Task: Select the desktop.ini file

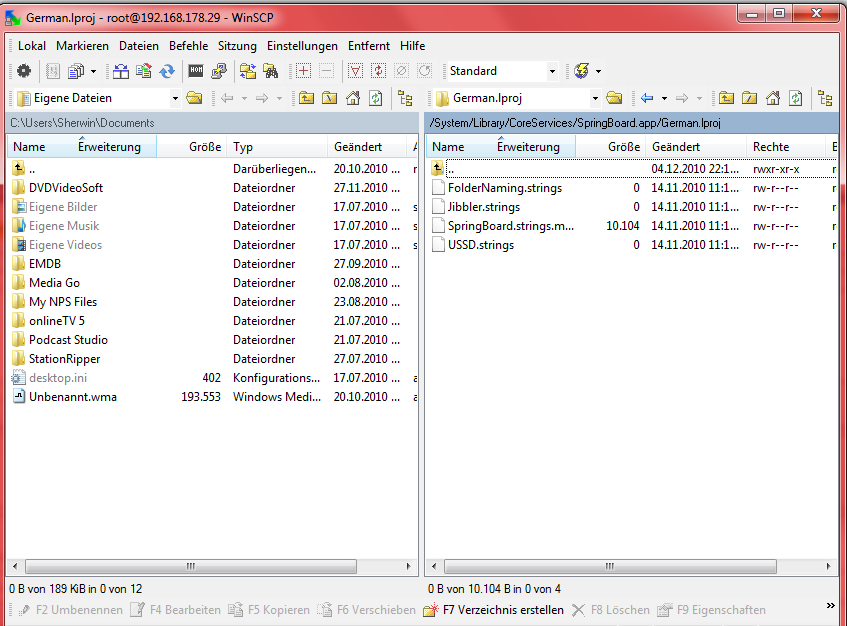Action: (58, 378)
